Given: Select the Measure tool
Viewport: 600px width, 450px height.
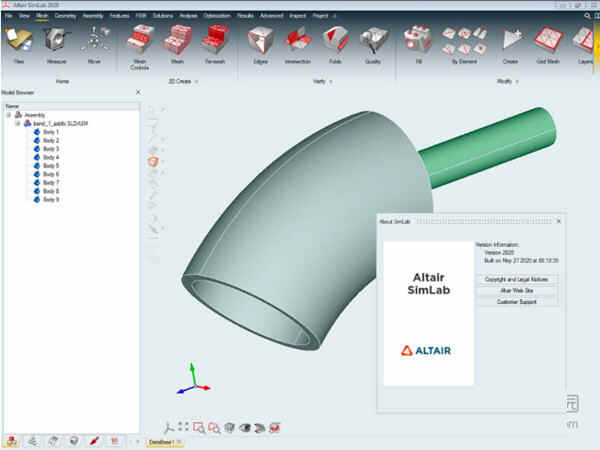Looking at the screenshot, I should [56, 45].
